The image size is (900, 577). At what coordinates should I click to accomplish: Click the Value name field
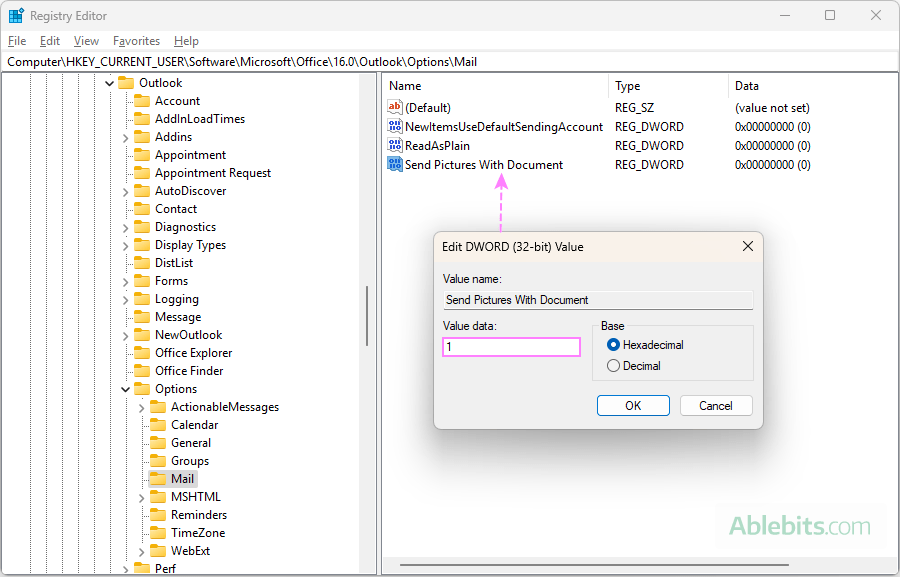[x=598, y=300]
